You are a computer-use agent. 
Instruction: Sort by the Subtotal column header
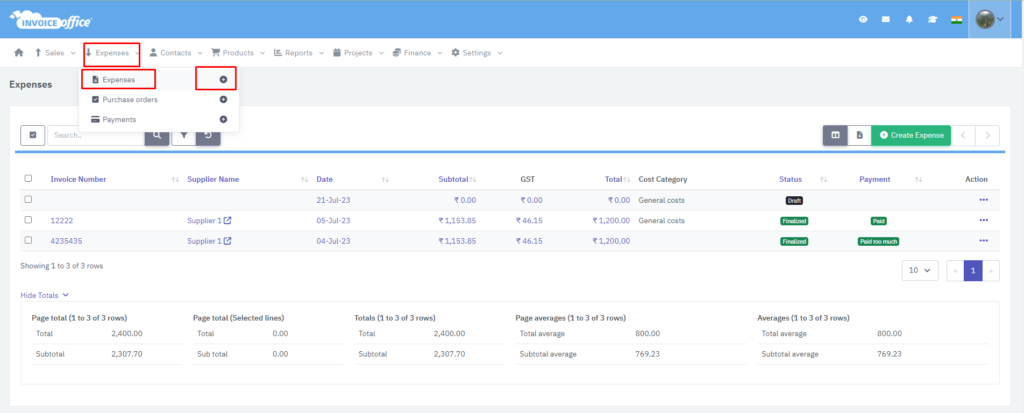coord(453,179)
